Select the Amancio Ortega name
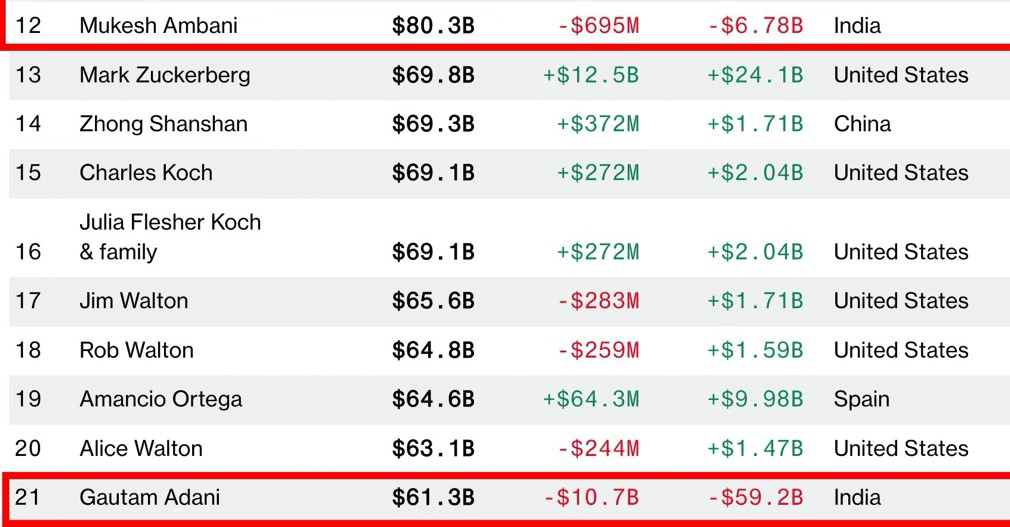The height and width of the screenshot is (527, 1010). 161,399
